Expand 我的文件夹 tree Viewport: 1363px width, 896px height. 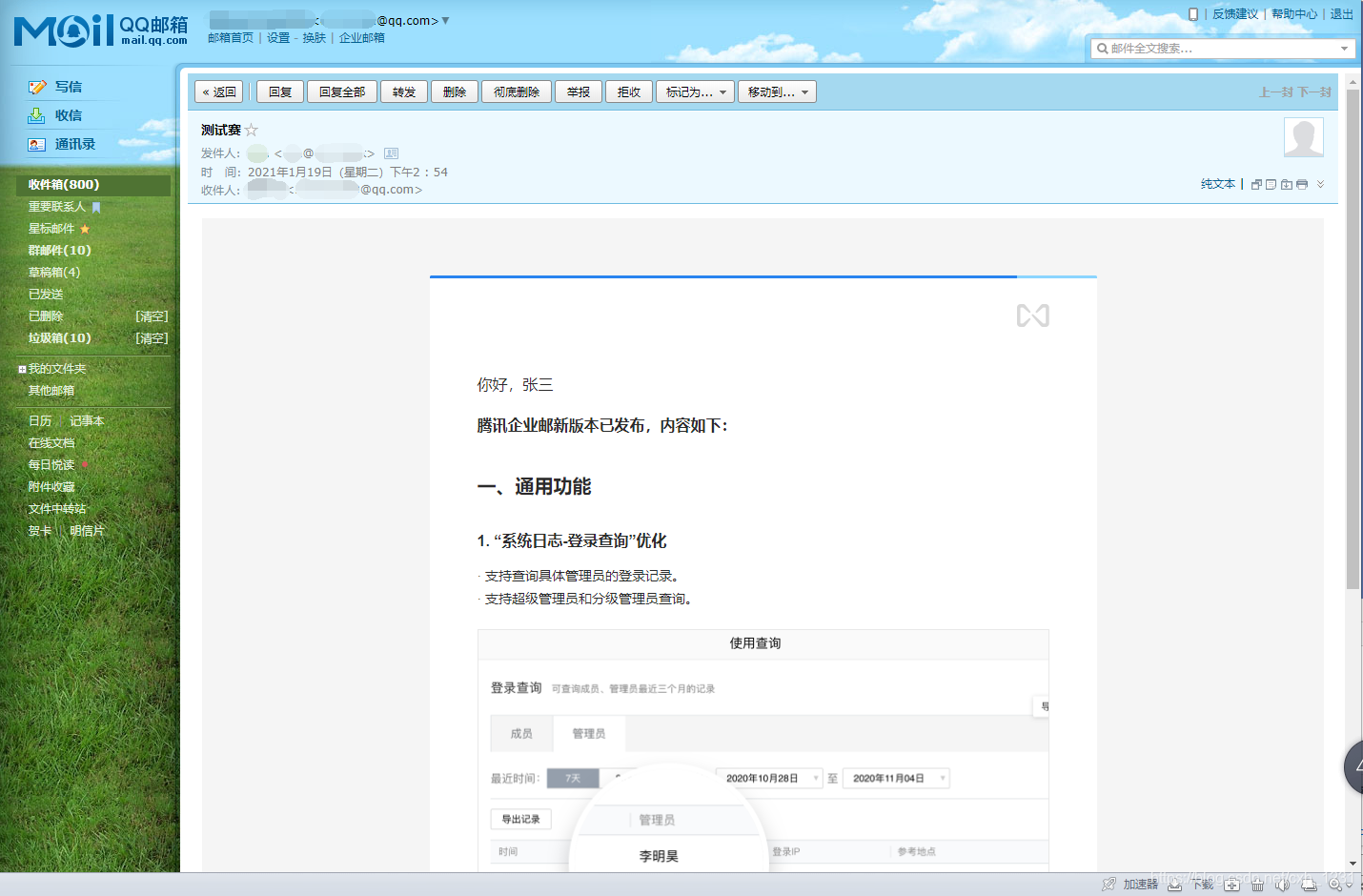tap(22, 369)
